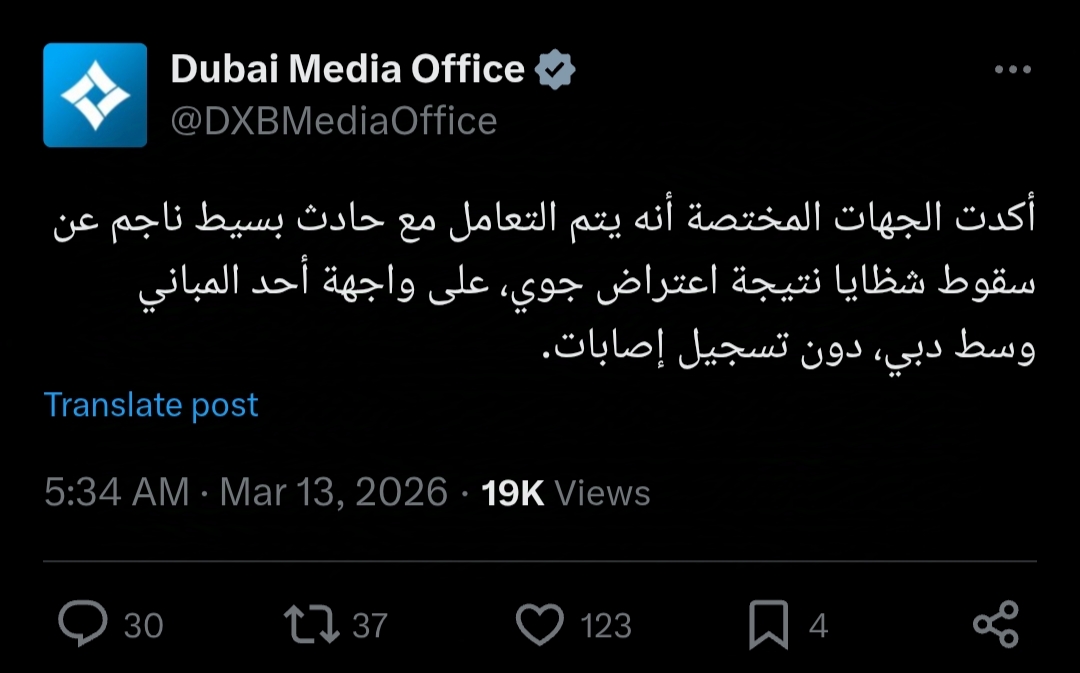Share the post via share icon
Image resolution: width=1080 pixels, height=673 pixels.
[x=995, y=624]
